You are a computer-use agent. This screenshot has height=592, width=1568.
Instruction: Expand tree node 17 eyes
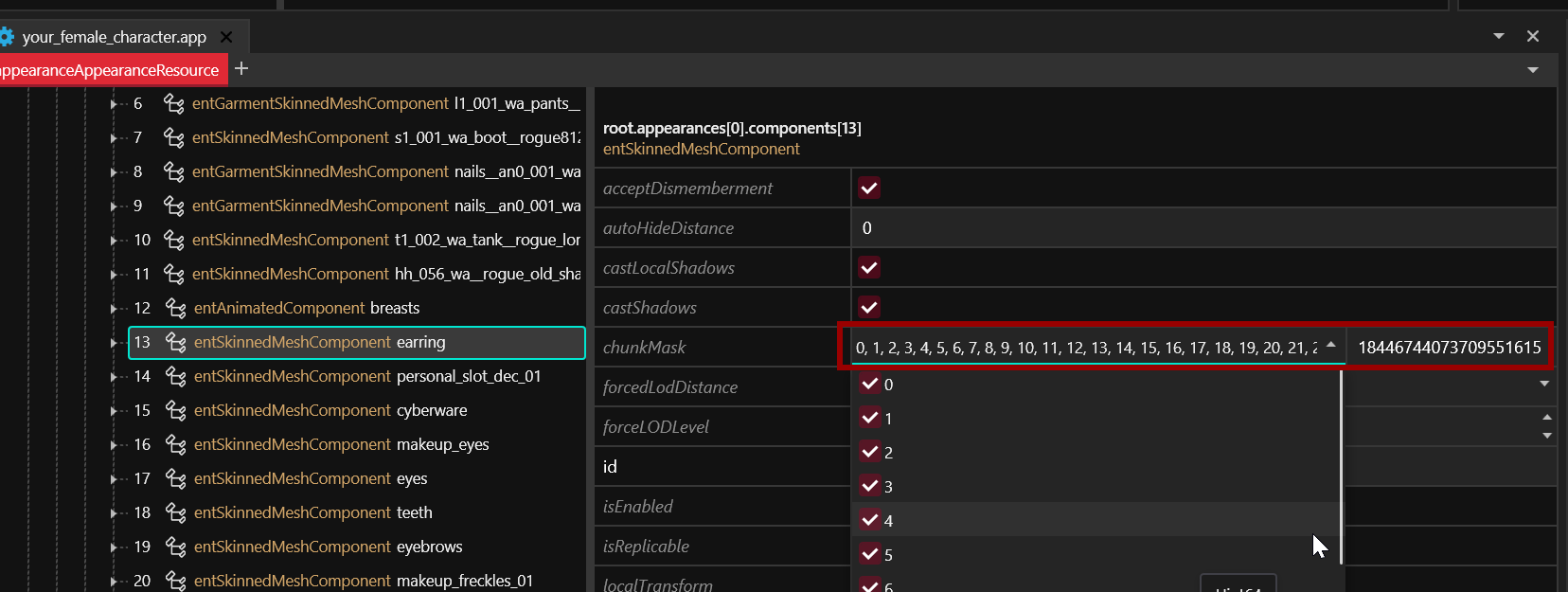coord(114,479)
